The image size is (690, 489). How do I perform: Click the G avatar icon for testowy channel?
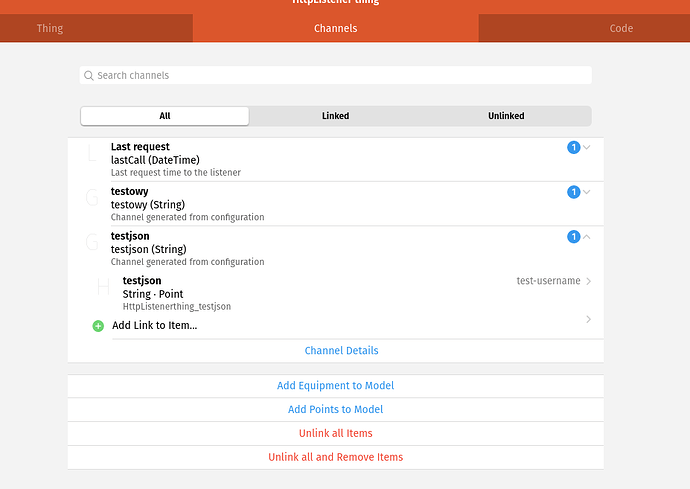coord(92,198)
